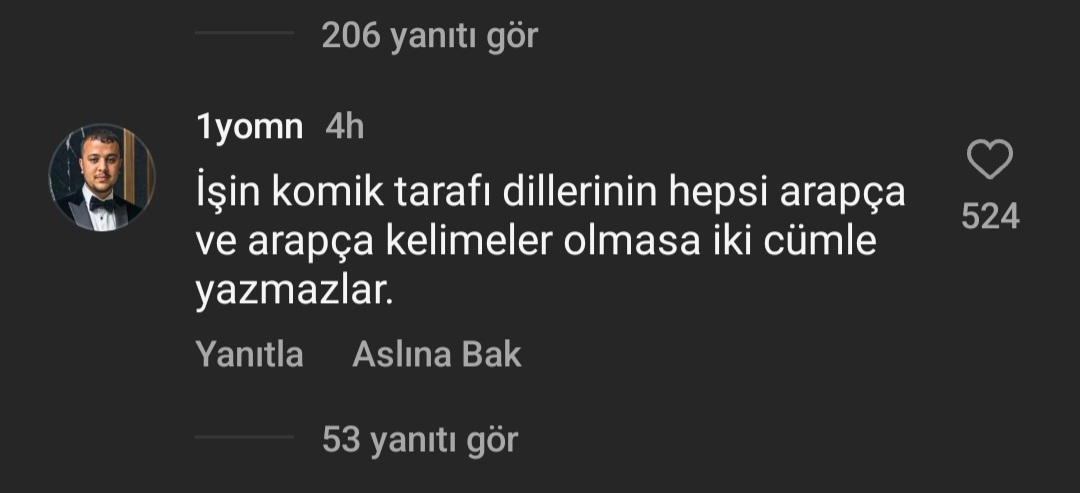View the 524 likes count
This screenshot has height=493, width=1080.
tap(990, 217)
